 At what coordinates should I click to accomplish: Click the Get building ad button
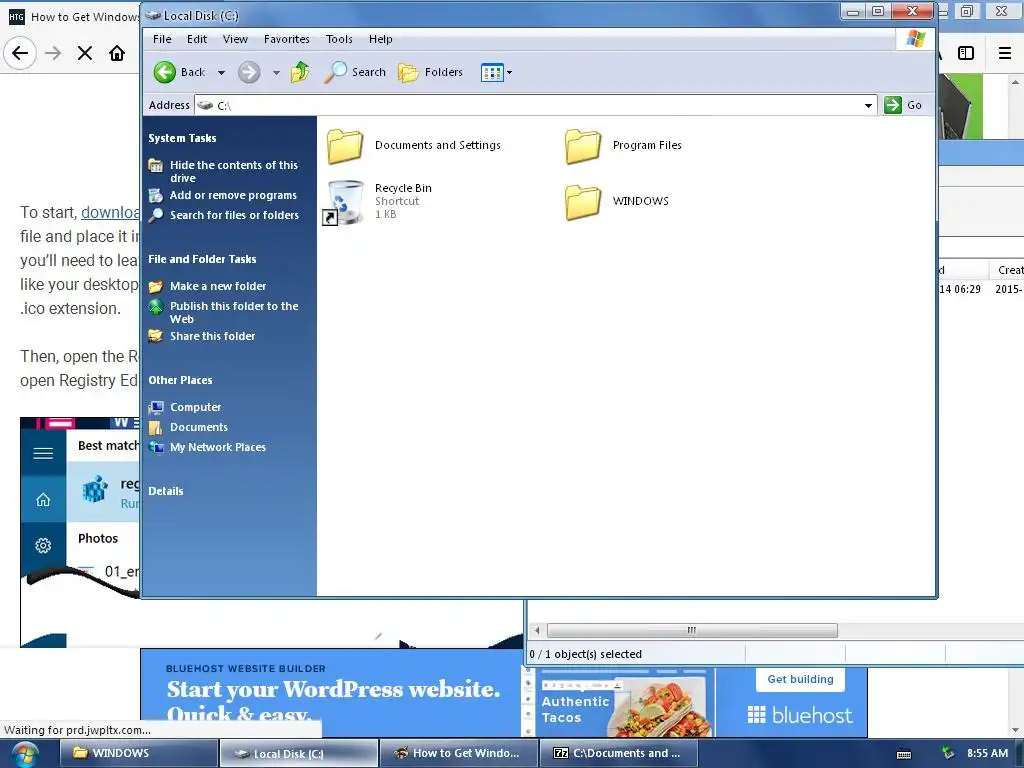pos(801,679)
